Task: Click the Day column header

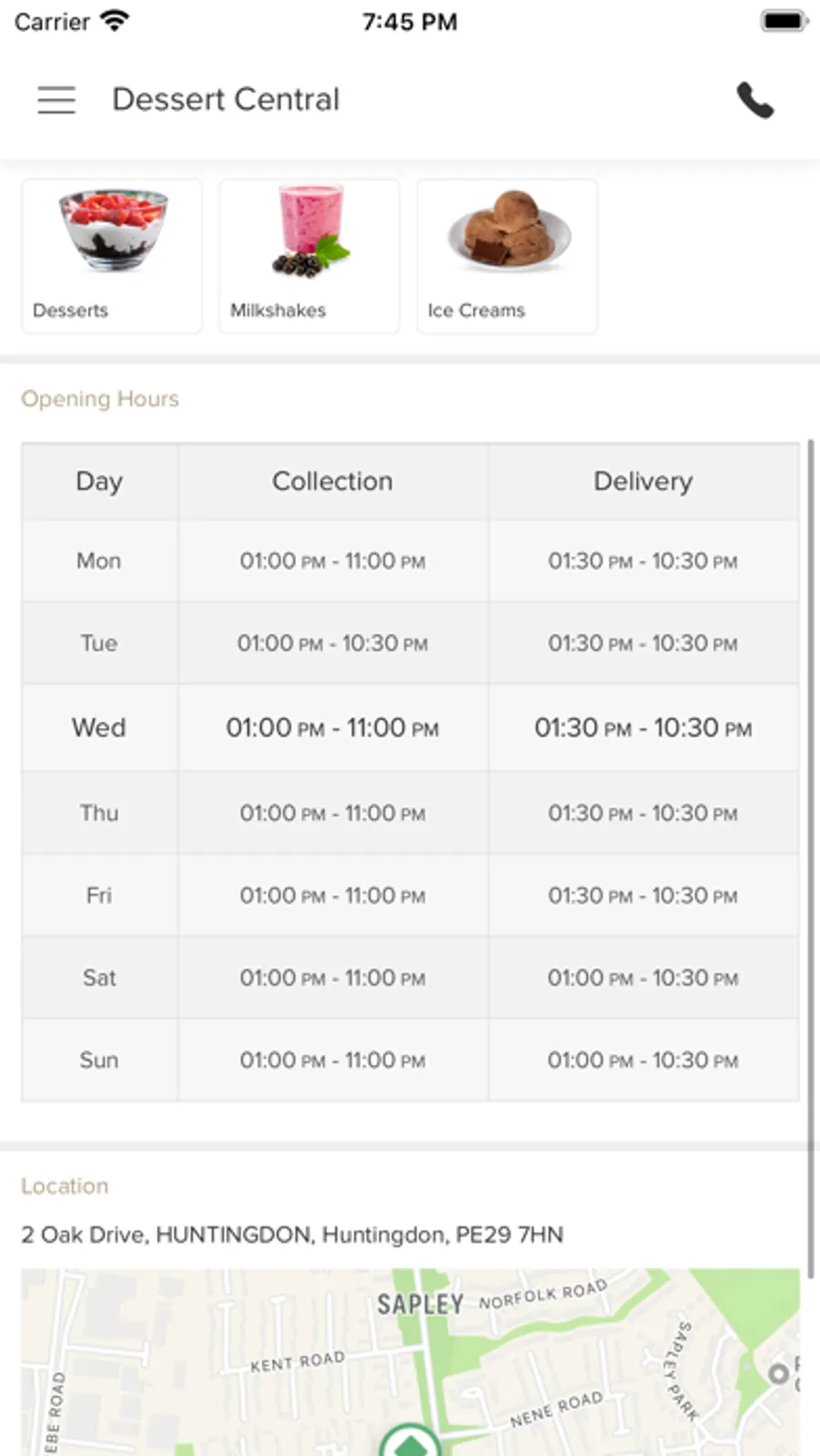Action: click(99, 481)
